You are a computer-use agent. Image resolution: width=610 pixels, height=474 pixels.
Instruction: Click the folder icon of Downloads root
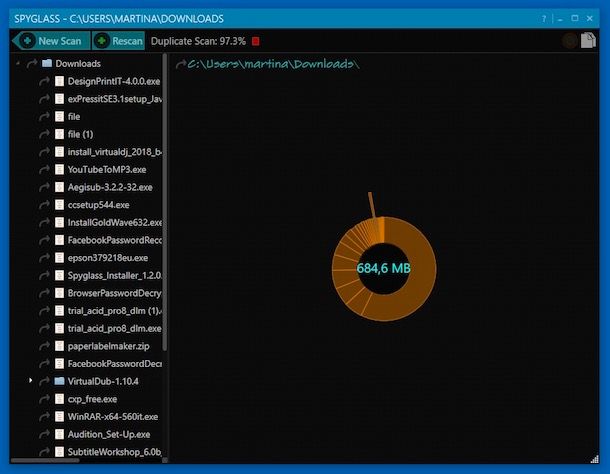click(x=47, y=63)
